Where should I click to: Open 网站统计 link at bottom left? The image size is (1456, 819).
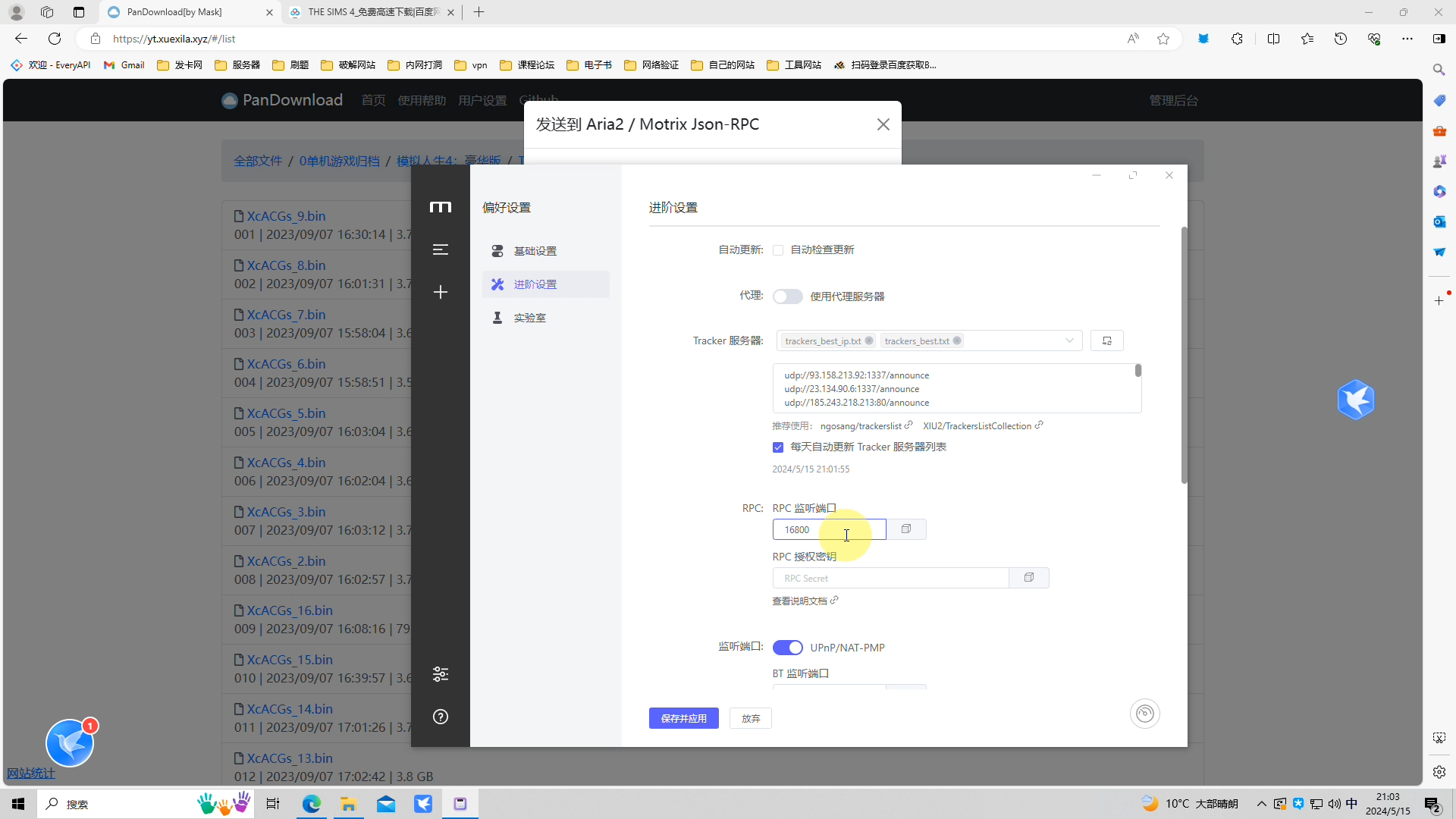point(31,773)
